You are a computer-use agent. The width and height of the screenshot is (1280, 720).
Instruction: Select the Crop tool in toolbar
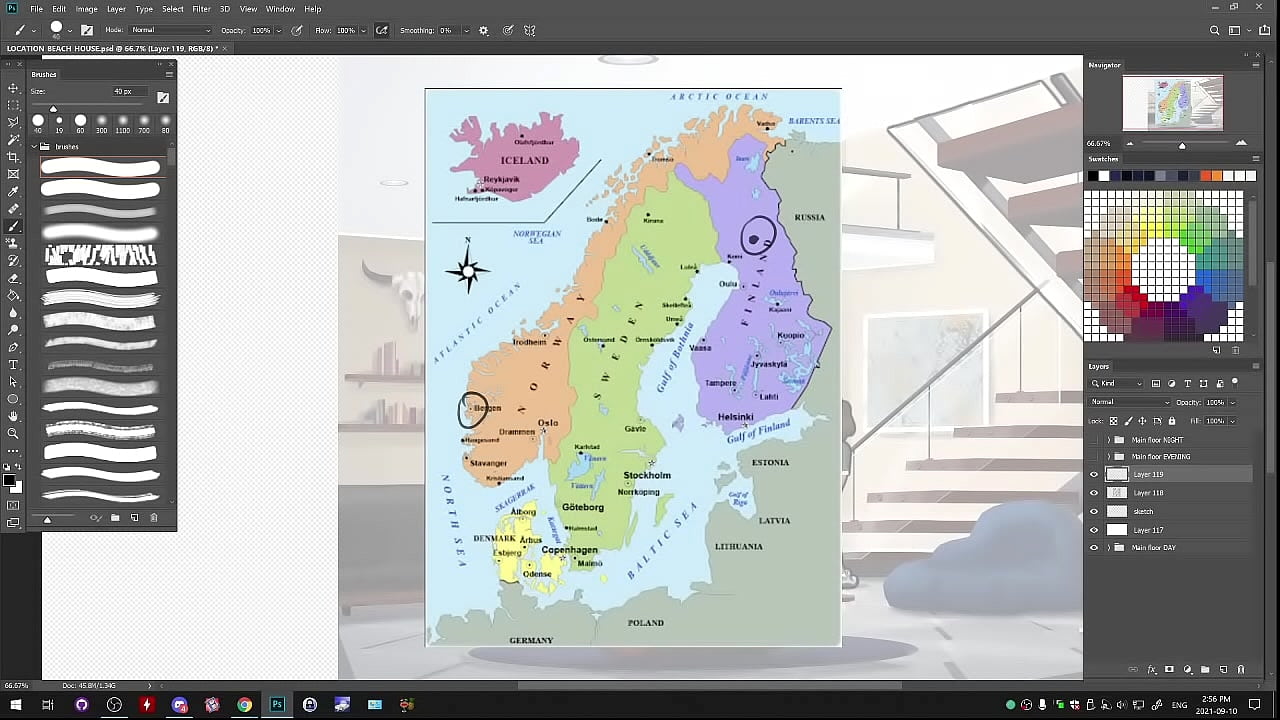pyautogui.click(x=13, y=157)
